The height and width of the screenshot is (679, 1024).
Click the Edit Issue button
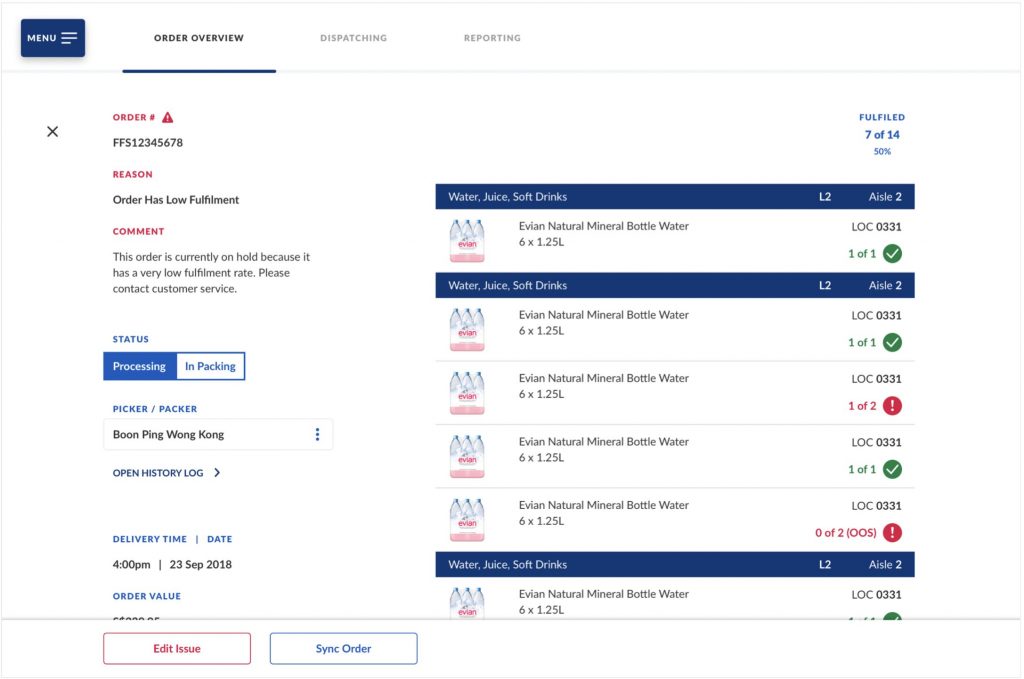tap(177, 648)
